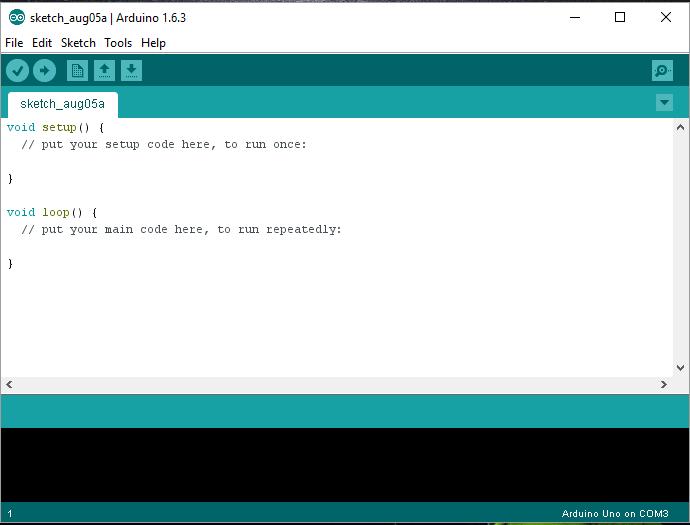The image size is (690, 525).
Task: Minimize the Arduino window
Action: (x=575, y=18)
